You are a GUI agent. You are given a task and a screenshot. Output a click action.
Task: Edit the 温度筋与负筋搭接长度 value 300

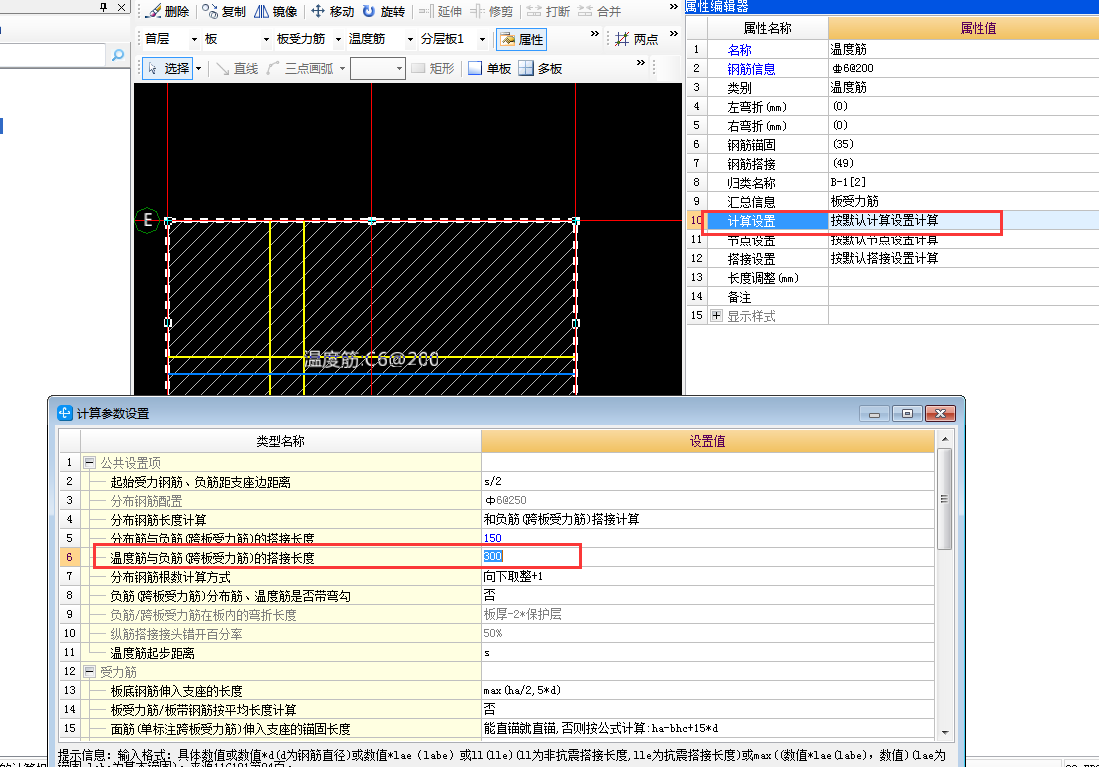click(493, 557)
